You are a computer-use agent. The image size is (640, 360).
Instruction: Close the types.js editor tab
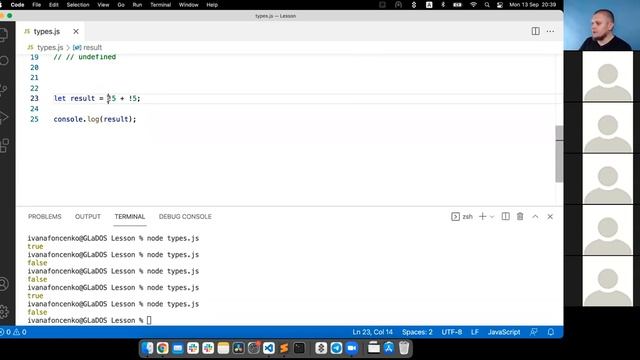click(76, 31)
